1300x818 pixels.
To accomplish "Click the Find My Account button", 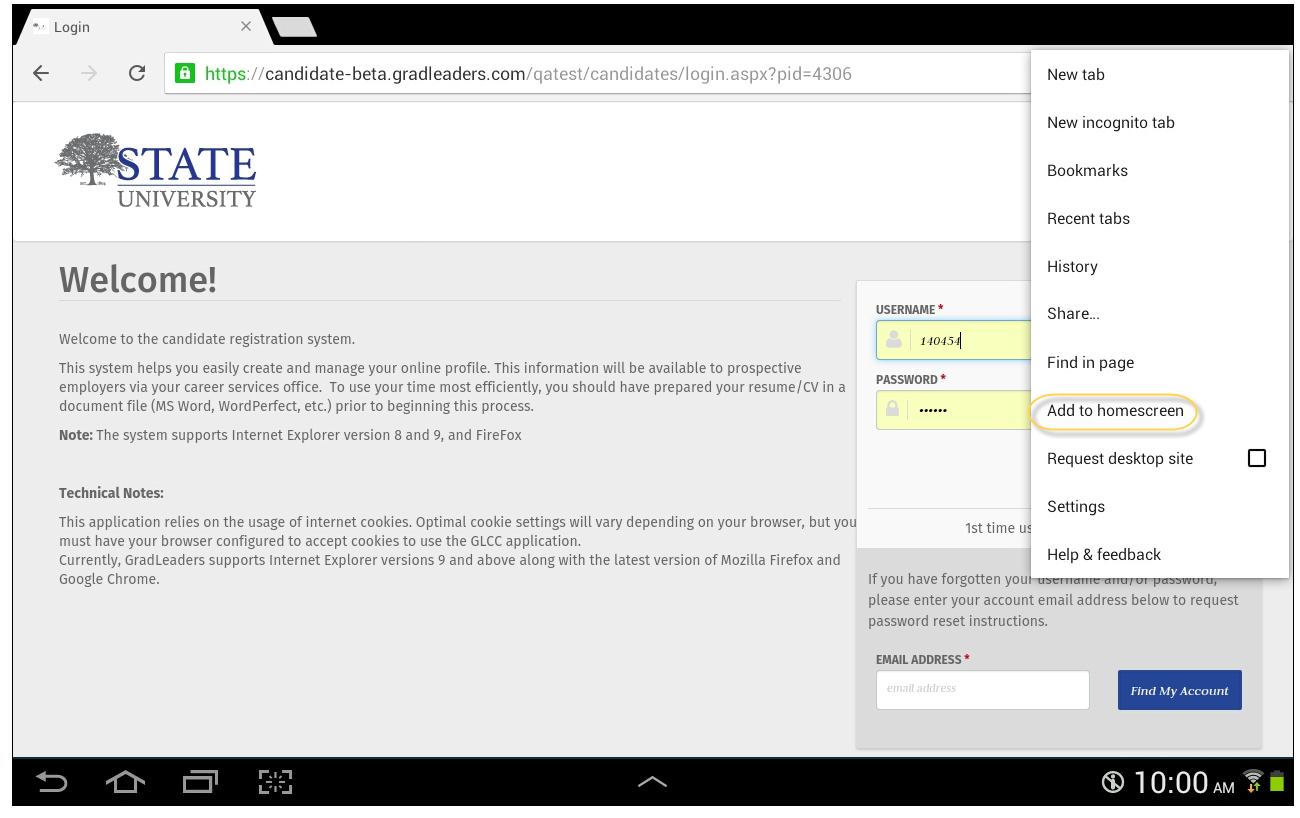I will pos(1179,690).
